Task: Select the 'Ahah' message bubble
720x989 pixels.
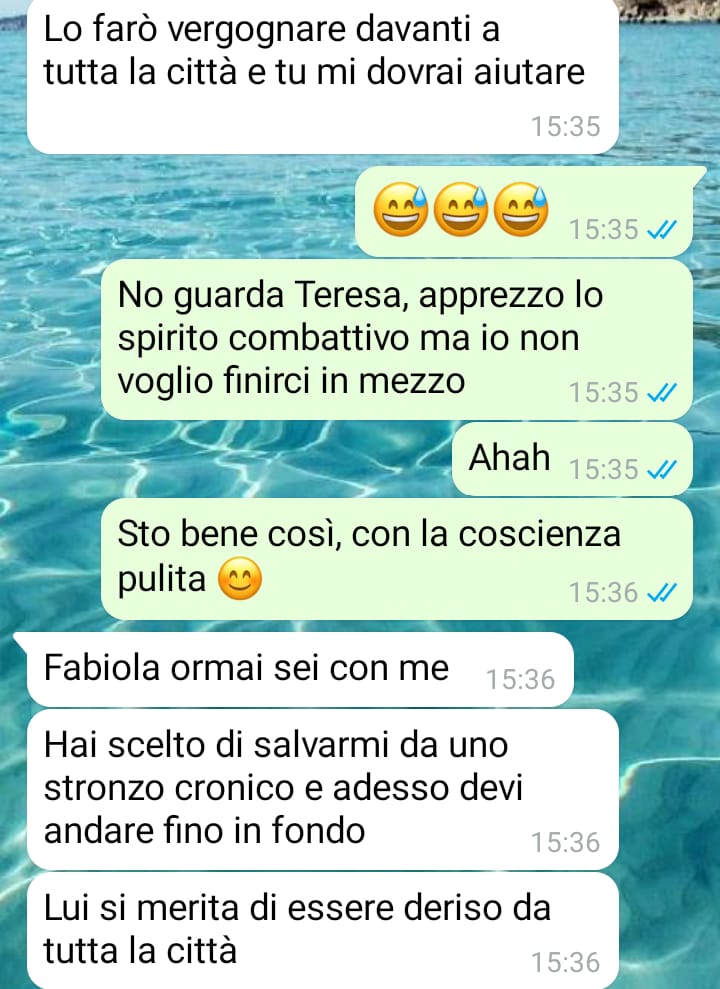Action: [x=572, y=459]
